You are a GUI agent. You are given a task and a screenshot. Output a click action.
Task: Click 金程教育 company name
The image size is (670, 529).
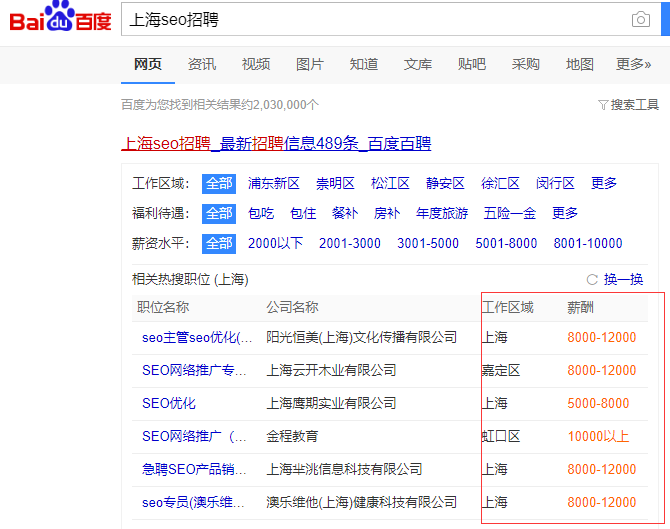(x=293, y=436)
